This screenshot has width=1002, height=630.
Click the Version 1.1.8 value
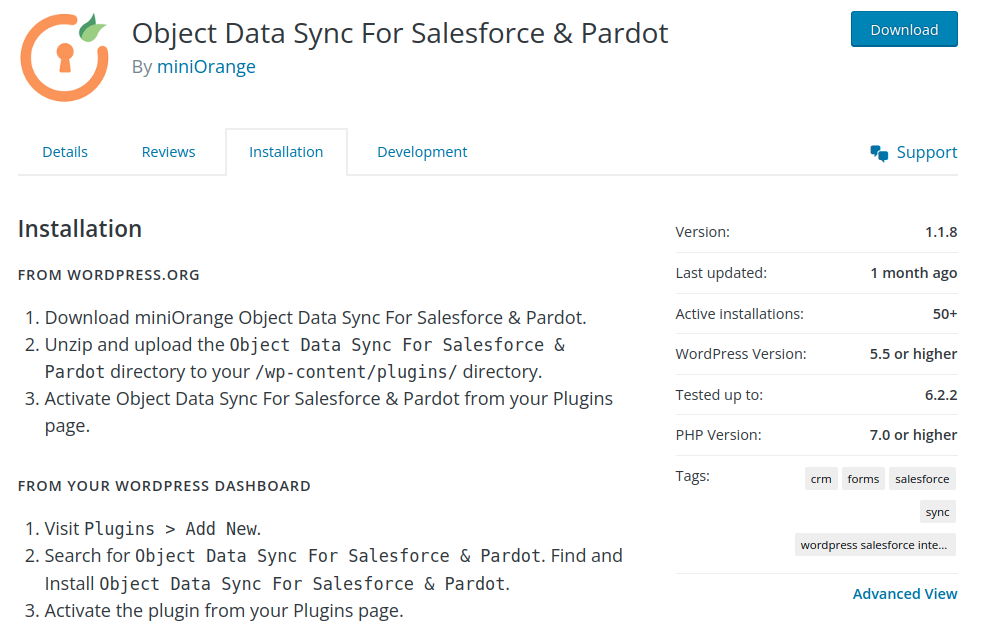click(941, 231)
